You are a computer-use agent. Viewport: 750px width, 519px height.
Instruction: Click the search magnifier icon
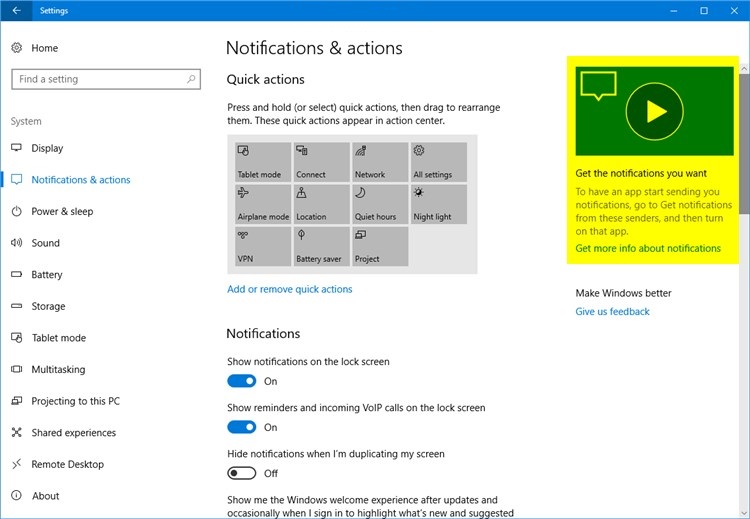click(191, 79)
